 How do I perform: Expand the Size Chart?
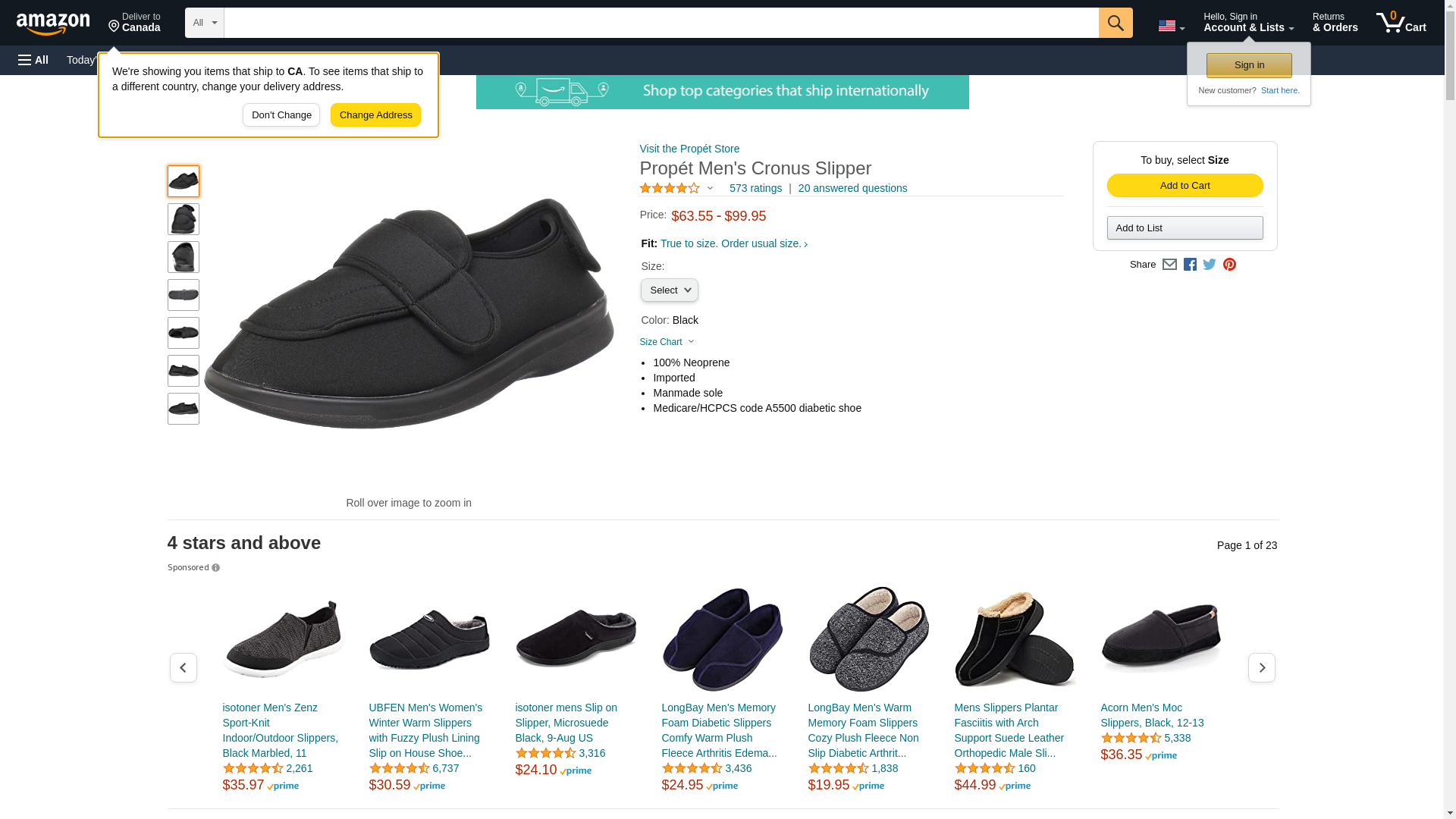pyautogui.click(x=667, y=342)
